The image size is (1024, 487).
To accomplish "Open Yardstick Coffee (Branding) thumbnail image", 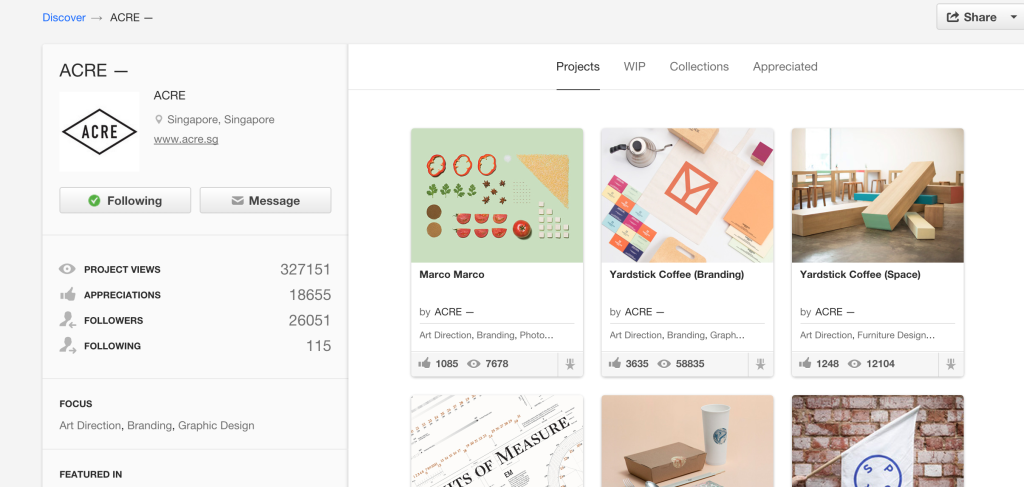I will click(687, 195).
